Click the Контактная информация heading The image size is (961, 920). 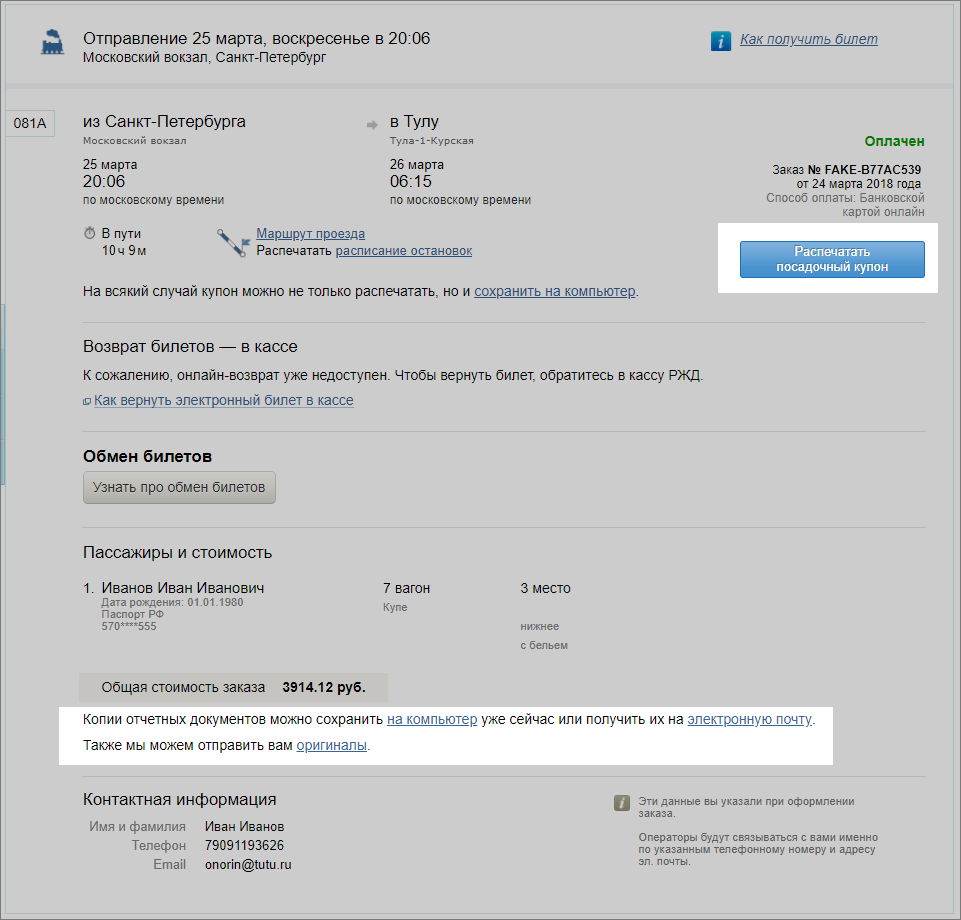click(x=180, y=800)
